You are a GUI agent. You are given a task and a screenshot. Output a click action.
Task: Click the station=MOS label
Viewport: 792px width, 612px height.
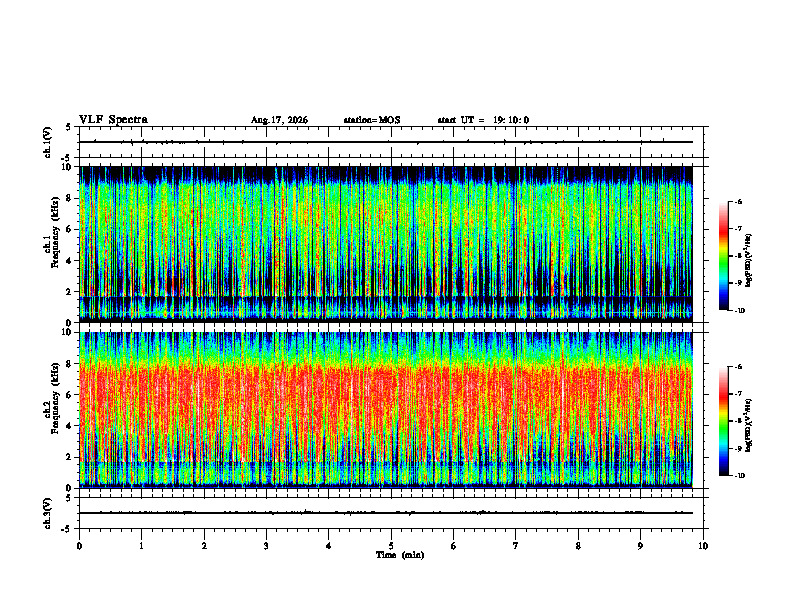(x=372, y=120)
